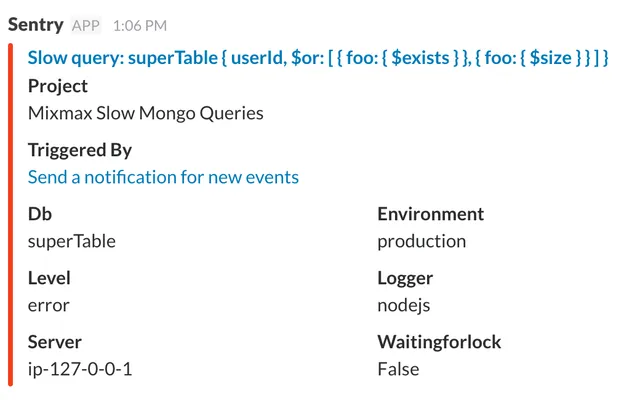
Task: Open the Slow query superTable issue link
Action: (318, 58)
